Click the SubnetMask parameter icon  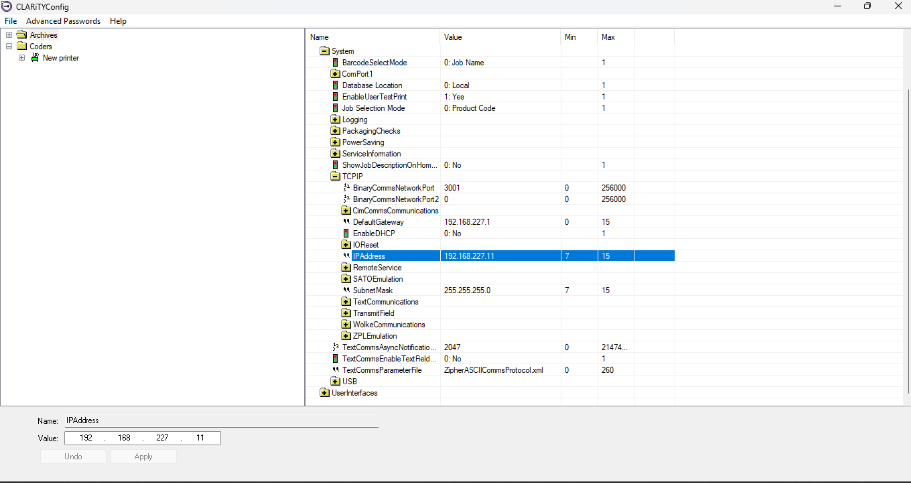tap(346, 290)
